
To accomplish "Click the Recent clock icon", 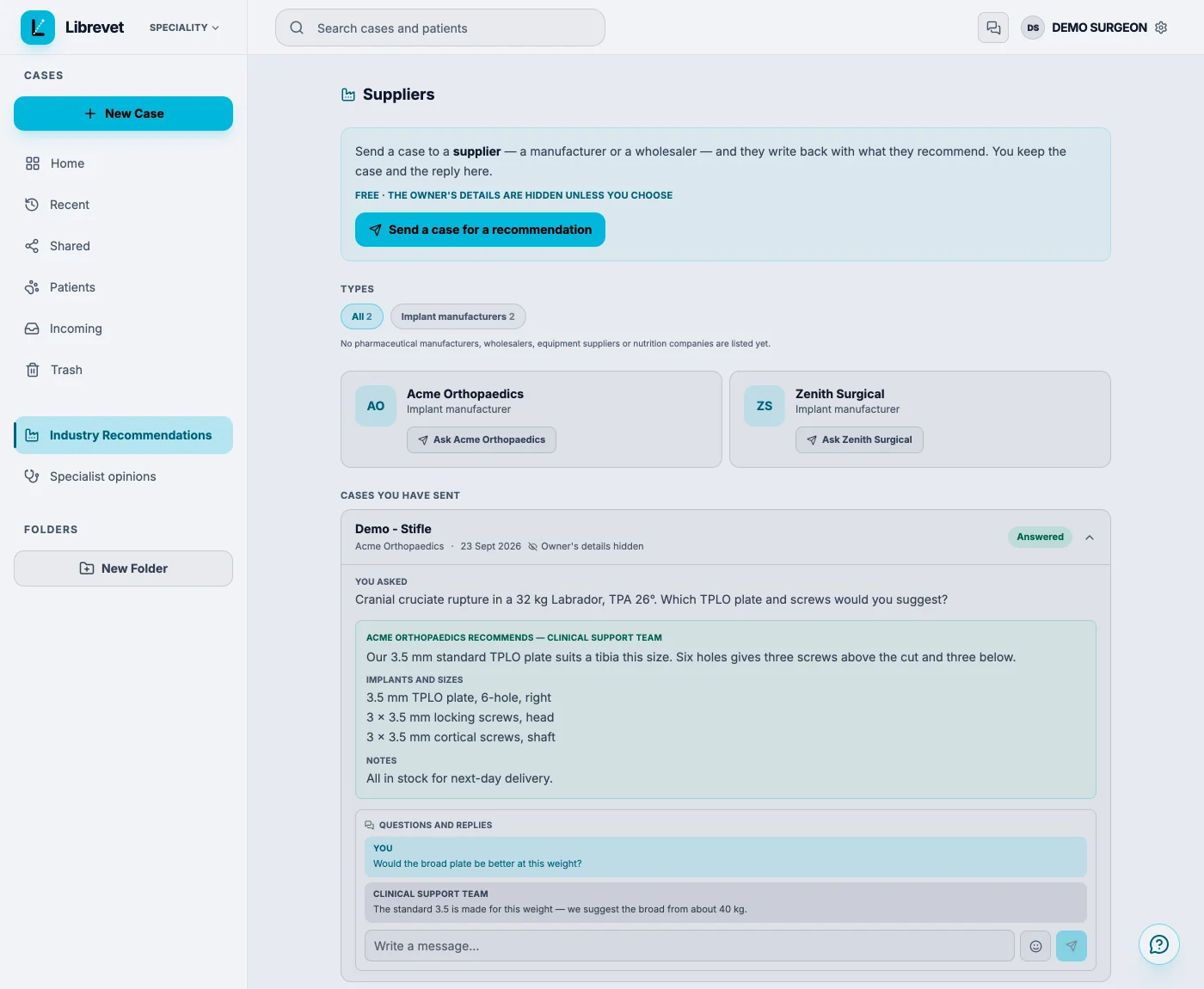I will (x=32, y=205).
